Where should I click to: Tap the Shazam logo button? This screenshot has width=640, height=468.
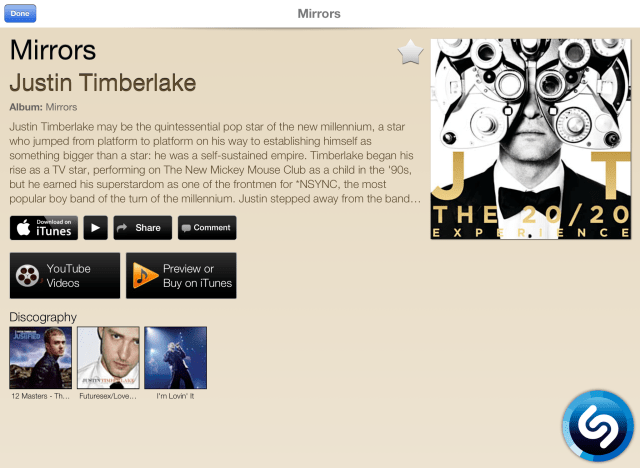(598, 426)
